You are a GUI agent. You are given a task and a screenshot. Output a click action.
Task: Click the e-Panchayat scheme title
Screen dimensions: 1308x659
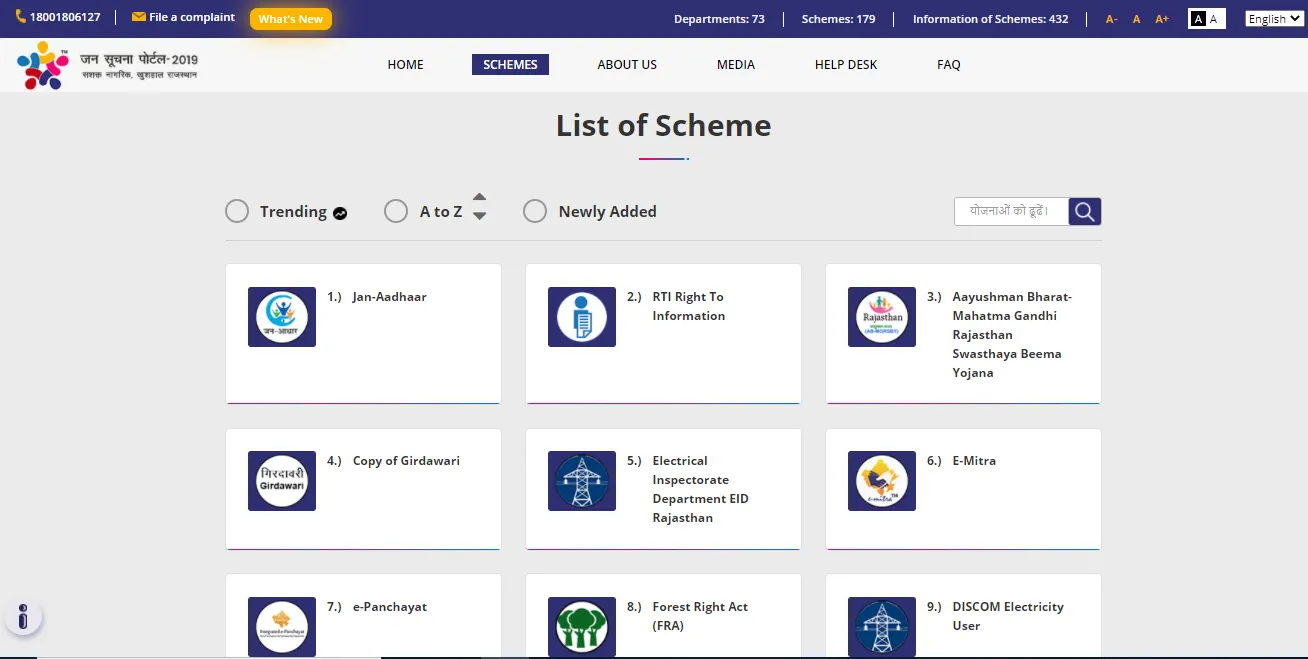tap(390, 607)
